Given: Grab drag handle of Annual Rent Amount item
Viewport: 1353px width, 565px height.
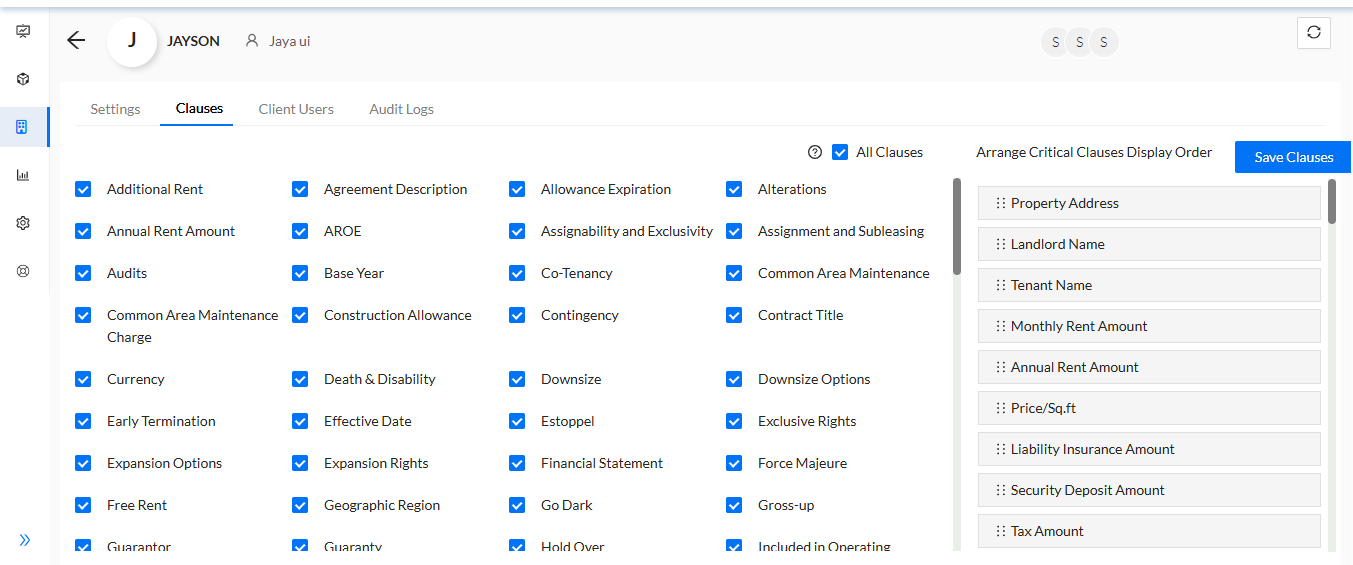Looking at the screenshot, I should click(x=1000, y=367).
